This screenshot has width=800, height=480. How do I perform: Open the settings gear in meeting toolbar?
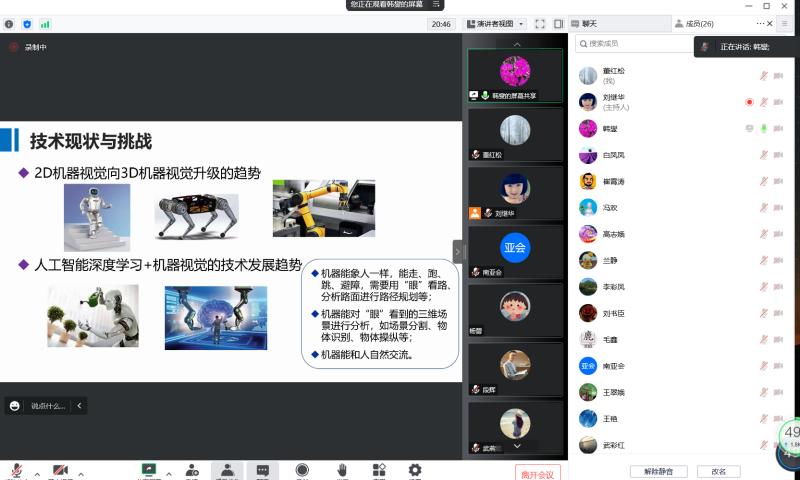[414, 470]
